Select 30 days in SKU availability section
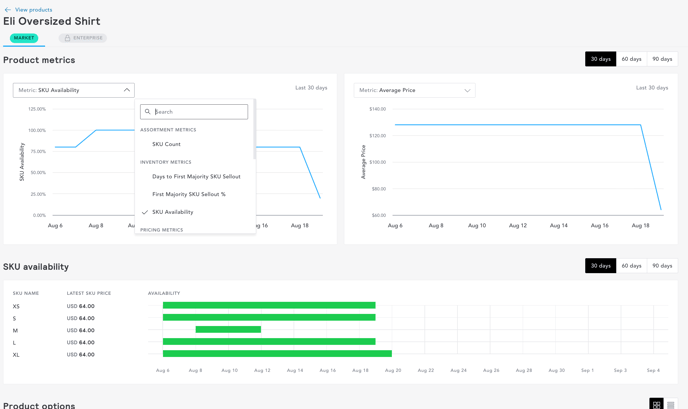Viewport: 688px width, 409px height. tap(600, 266)
